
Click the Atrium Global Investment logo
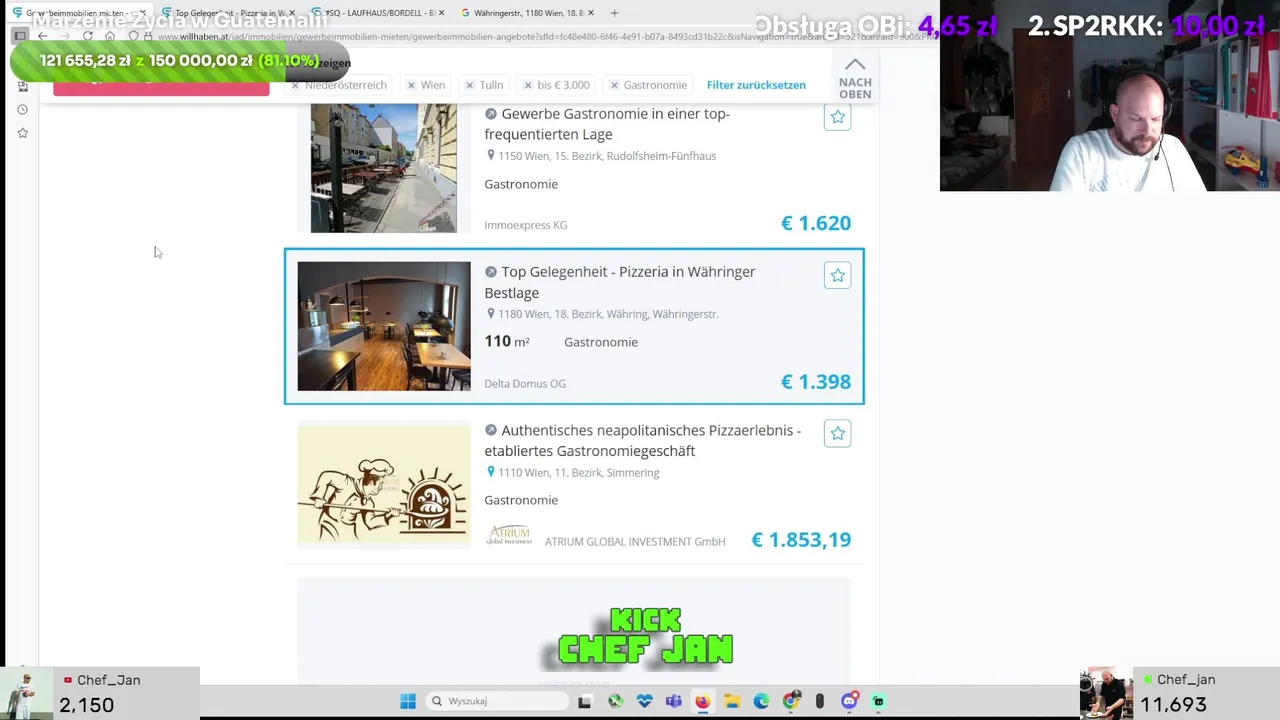(509, 535)
